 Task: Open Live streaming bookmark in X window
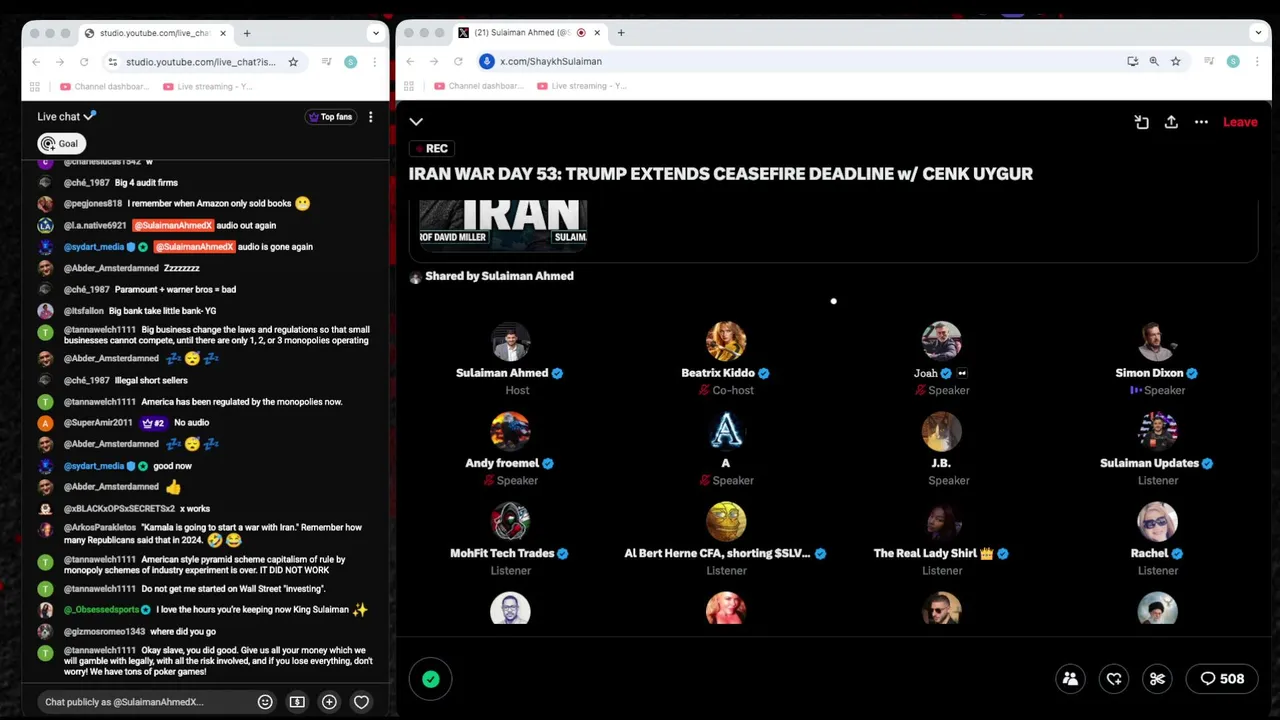[x=582, y=86]
